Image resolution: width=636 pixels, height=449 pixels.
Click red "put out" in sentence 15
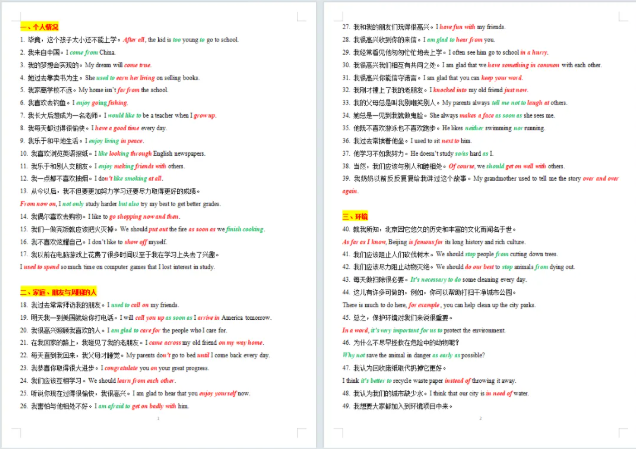[x=158, y=229]
